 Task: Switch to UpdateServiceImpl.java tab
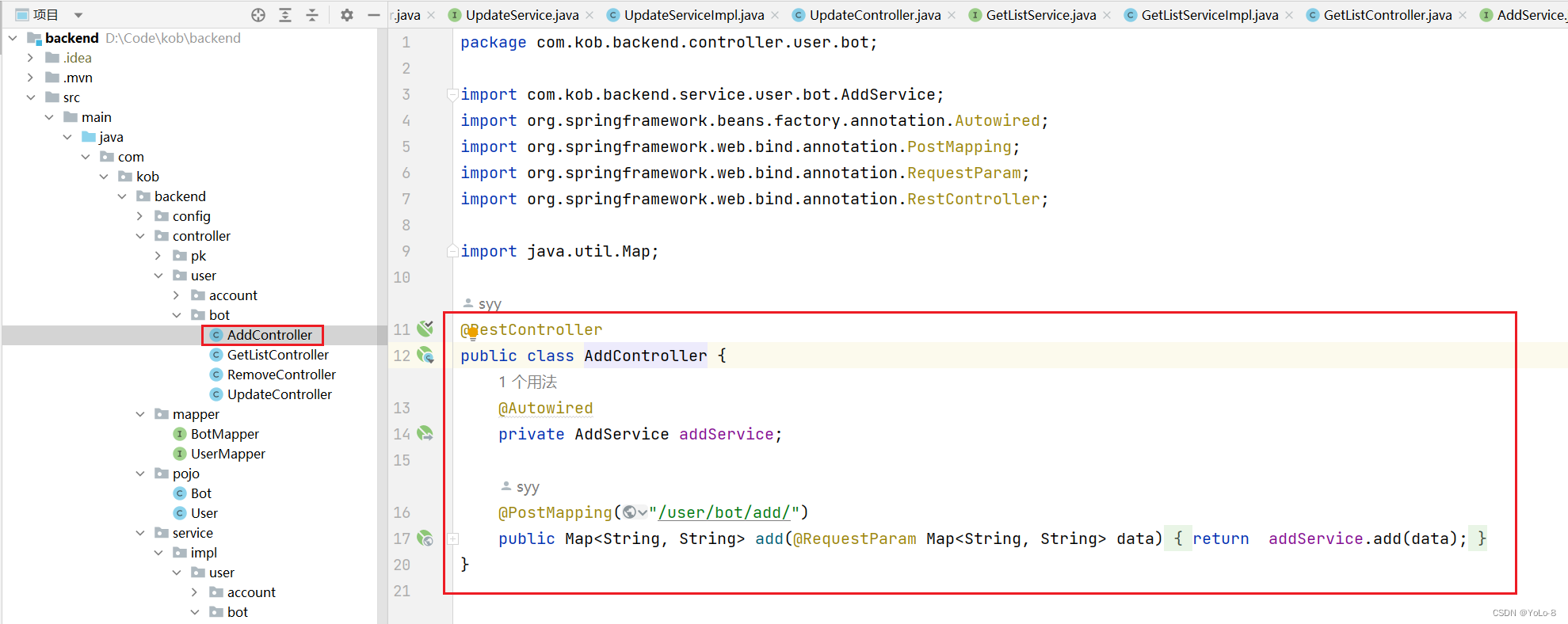pyautogui.click(x=694, y=15)
